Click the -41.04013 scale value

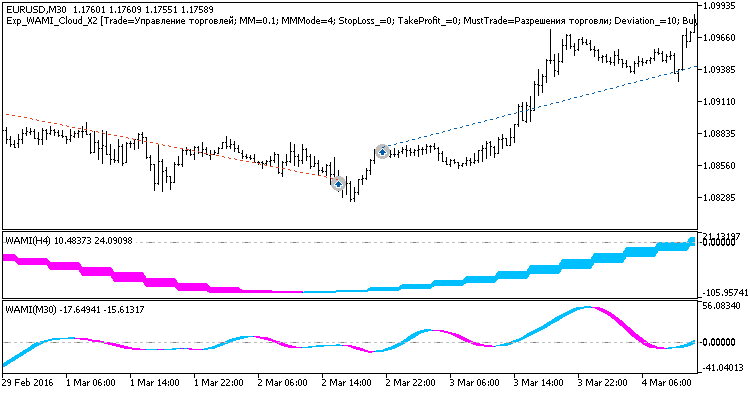point(723,368)
